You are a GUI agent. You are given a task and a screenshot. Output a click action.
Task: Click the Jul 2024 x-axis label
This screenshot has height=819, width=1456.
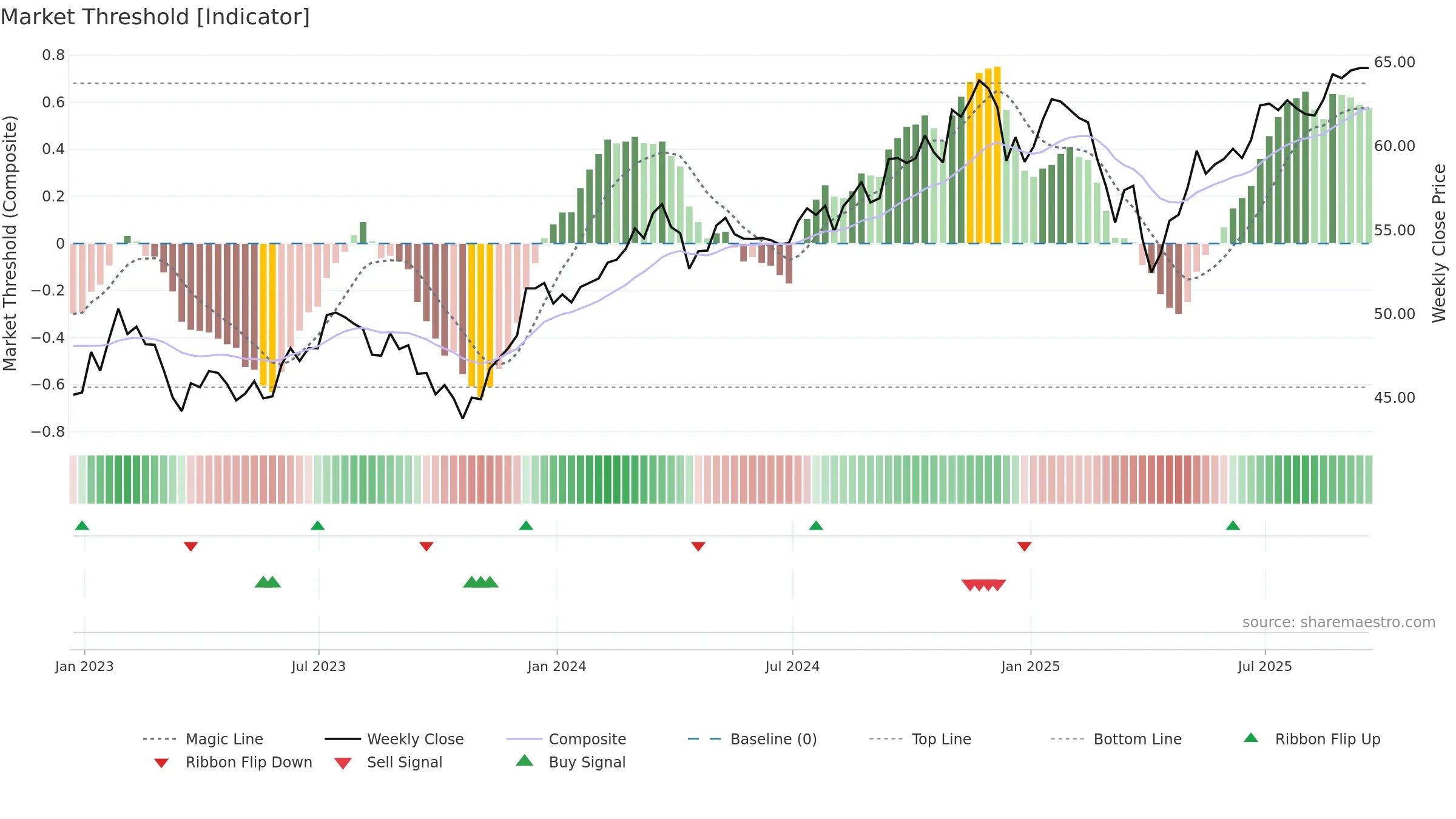click(792, 666)
